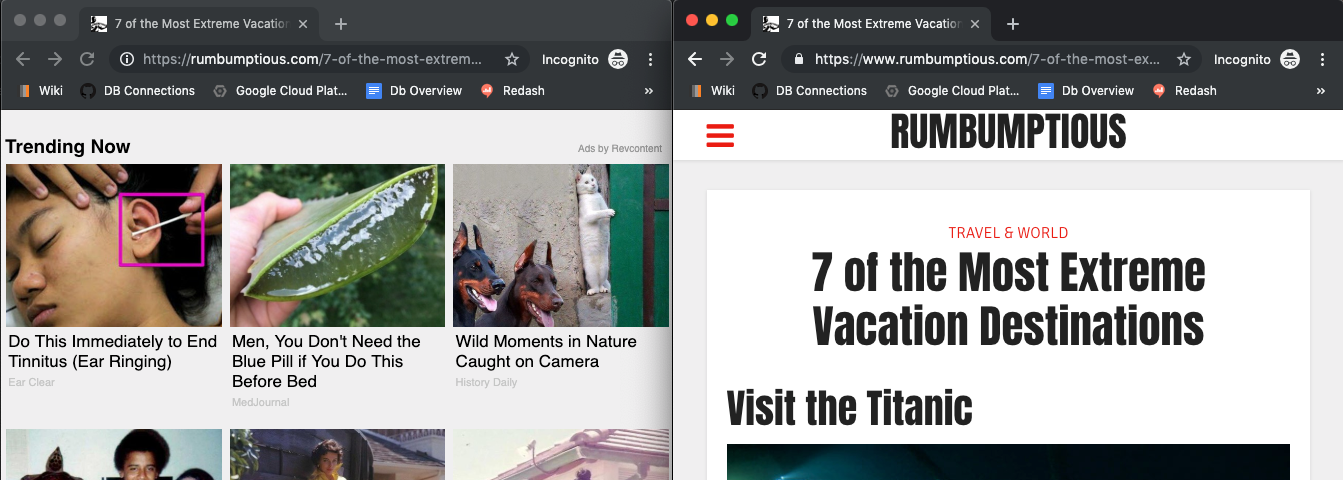Click the ear swab tinnitus ad image

click(x=114, y=246)
